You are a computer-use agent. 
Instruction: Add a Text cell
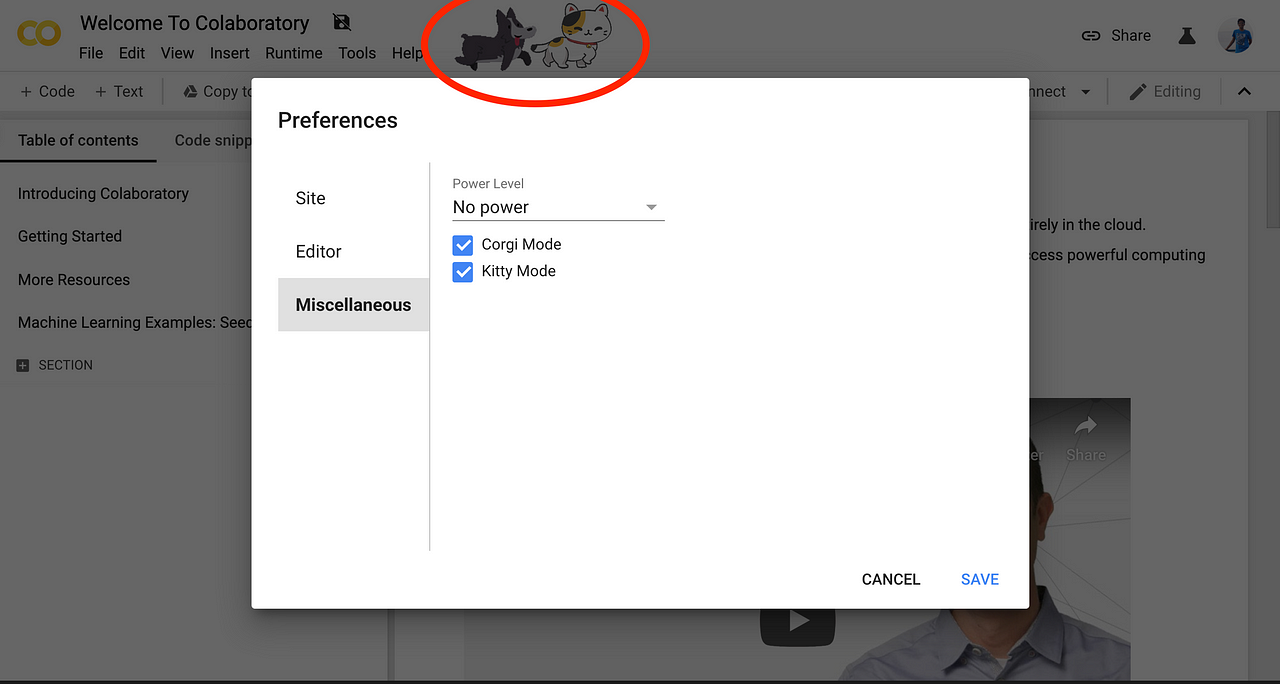tap(119, 91)
